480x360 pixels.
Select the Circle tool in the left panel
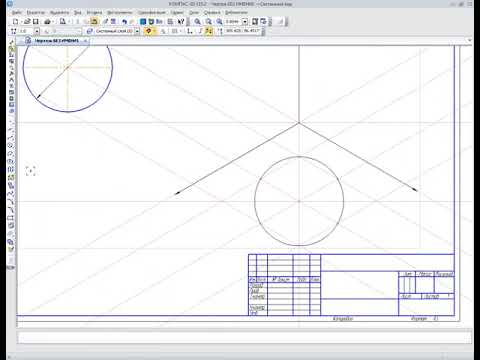coord(12,145)
